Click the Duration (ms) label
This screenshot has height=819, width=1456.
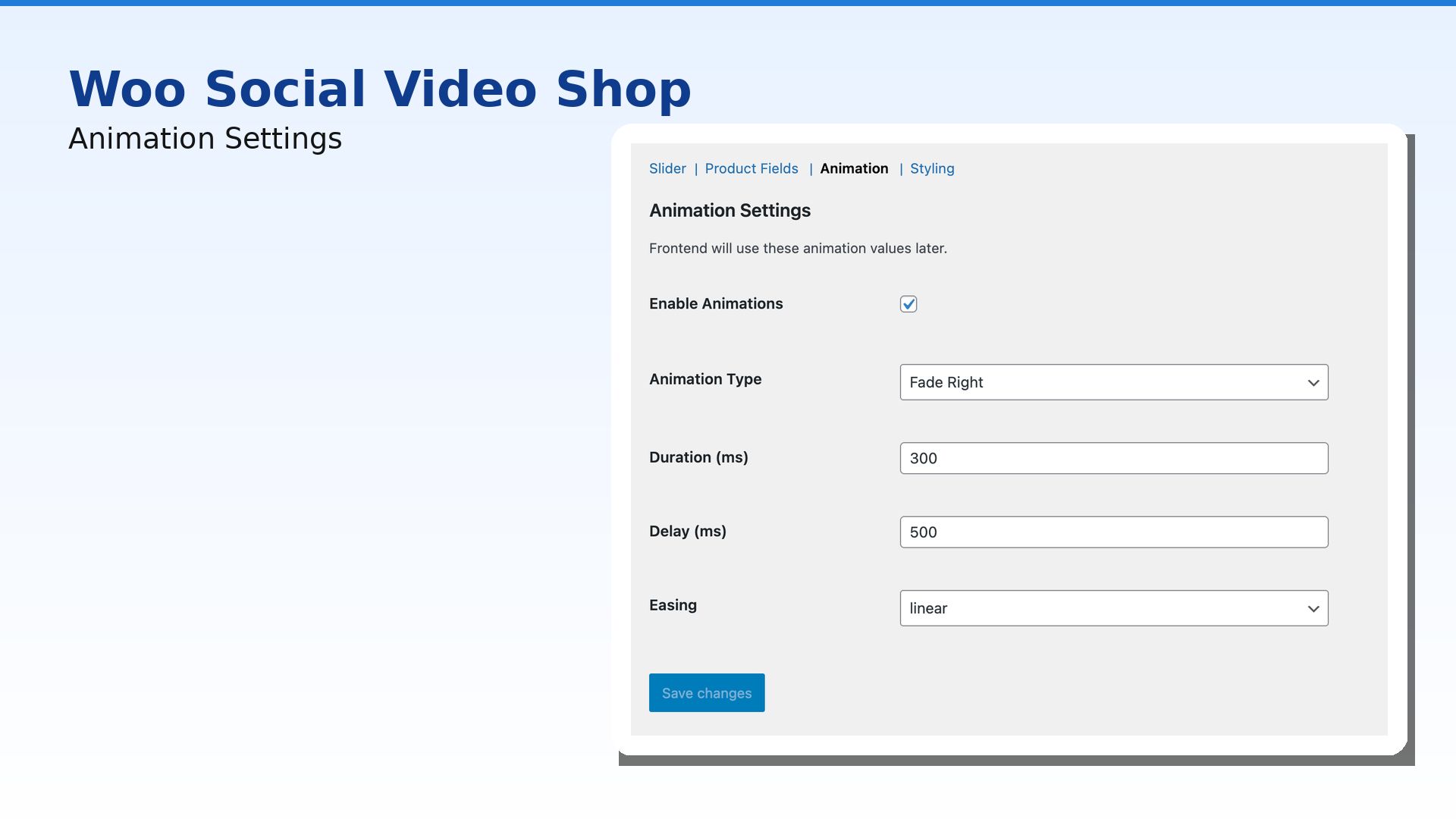[698, 457]
